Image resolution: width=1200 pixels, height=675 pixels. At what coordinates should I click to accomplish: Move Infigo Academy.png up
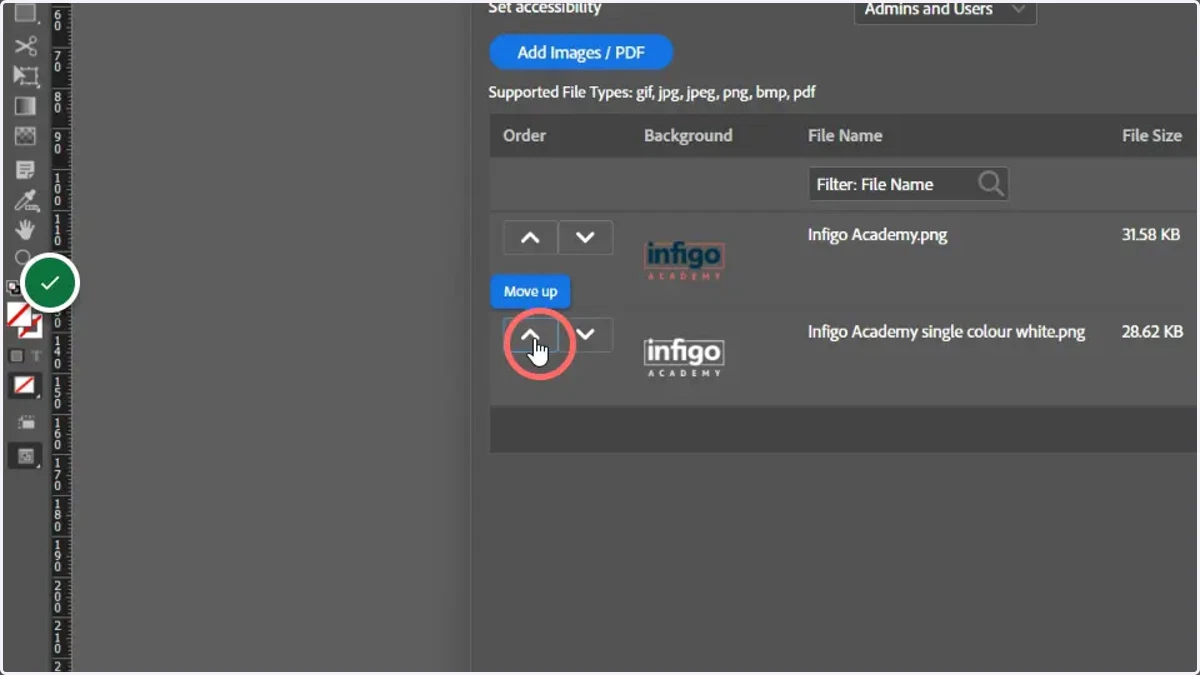coord(530,238)
